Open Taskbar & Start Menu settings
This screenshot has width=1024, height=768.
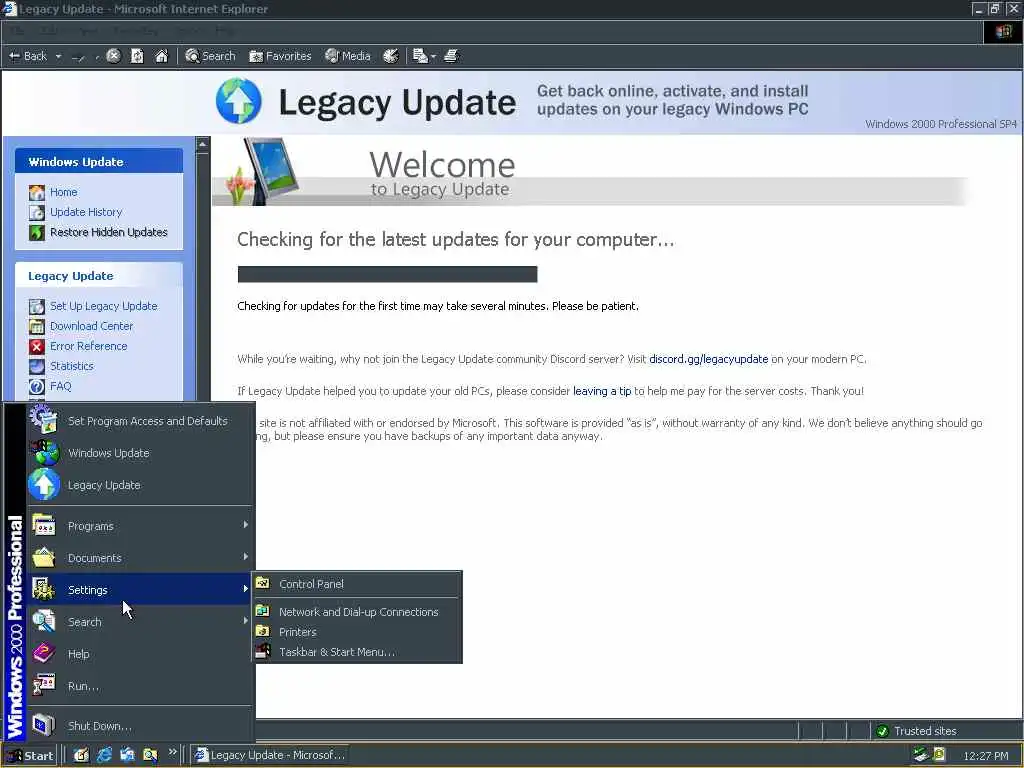[357, 652]
